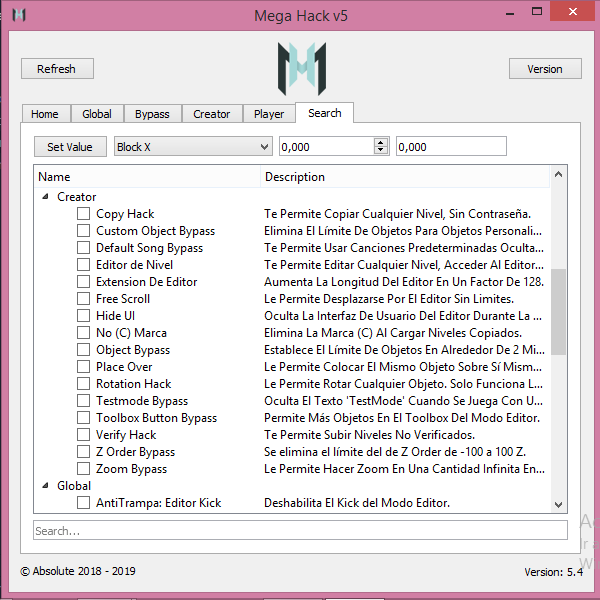This screenshot has height=600, width=600.
Task: Check AntiTrampa: Editor Kick checkbox
Action: [x=83, y=502]
